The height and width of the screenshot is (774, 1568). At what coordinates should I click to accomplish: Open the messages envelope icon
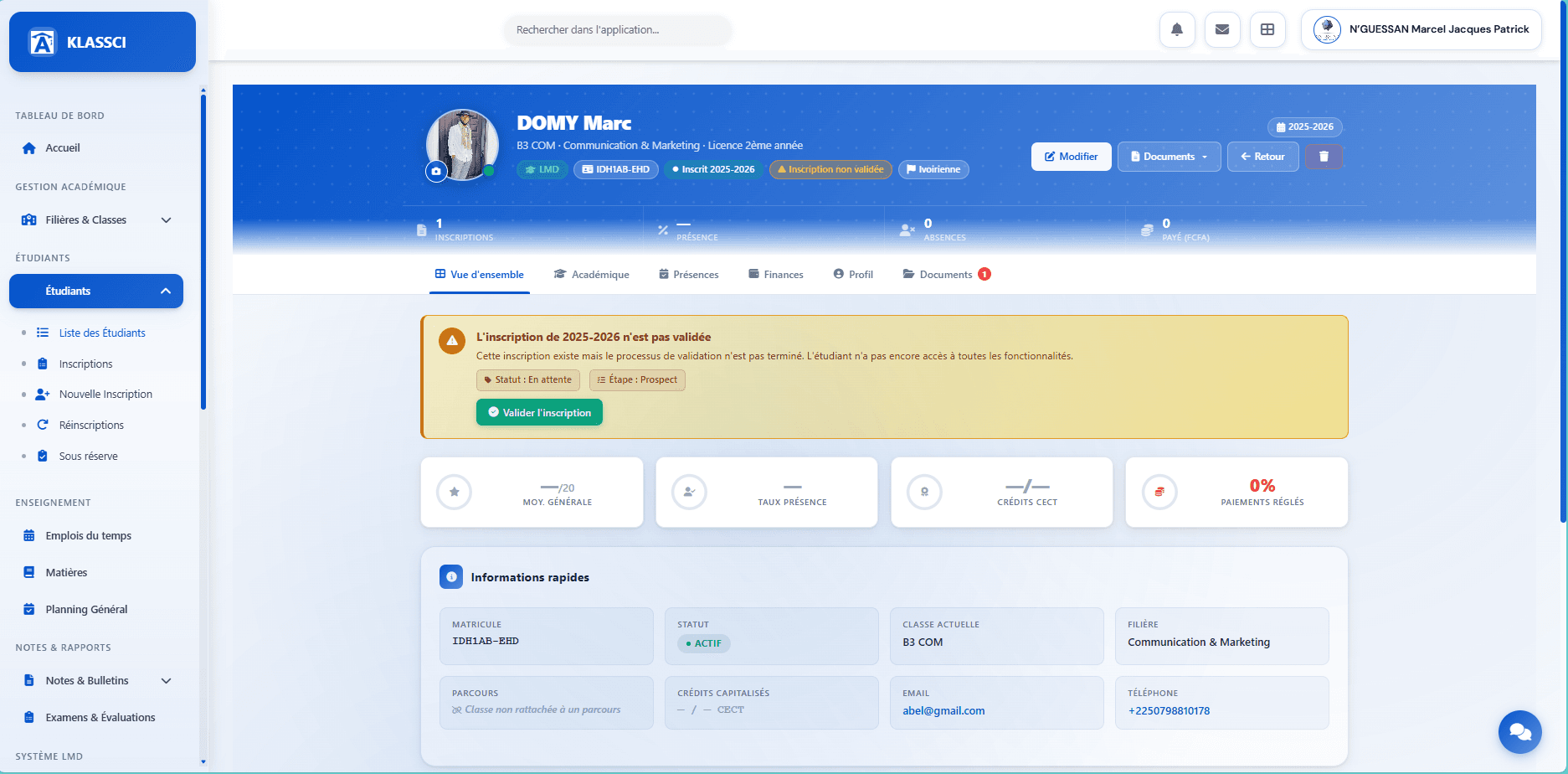pyautogui.click(x=1222, y=29)
